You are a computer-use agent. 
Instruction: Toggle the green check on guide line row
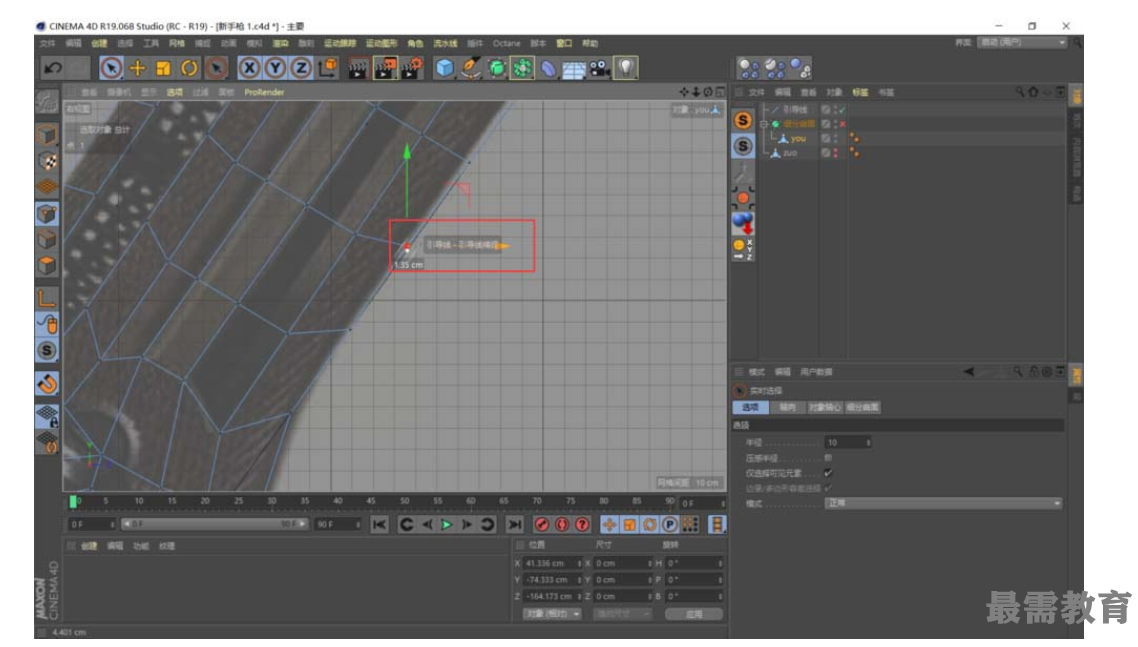point(843,110)
